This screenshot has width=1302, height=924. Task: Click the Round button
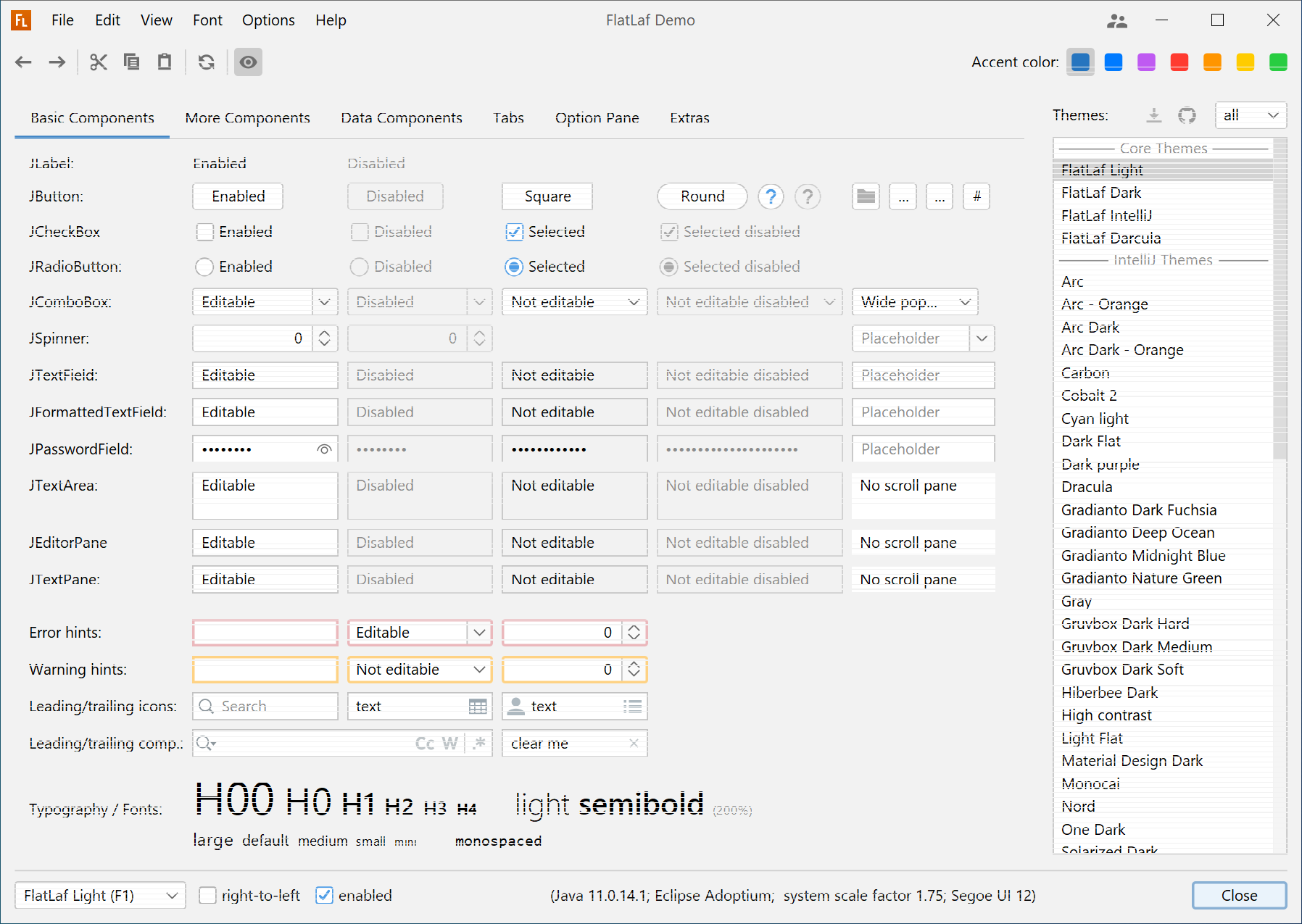[x=701, y=196]
